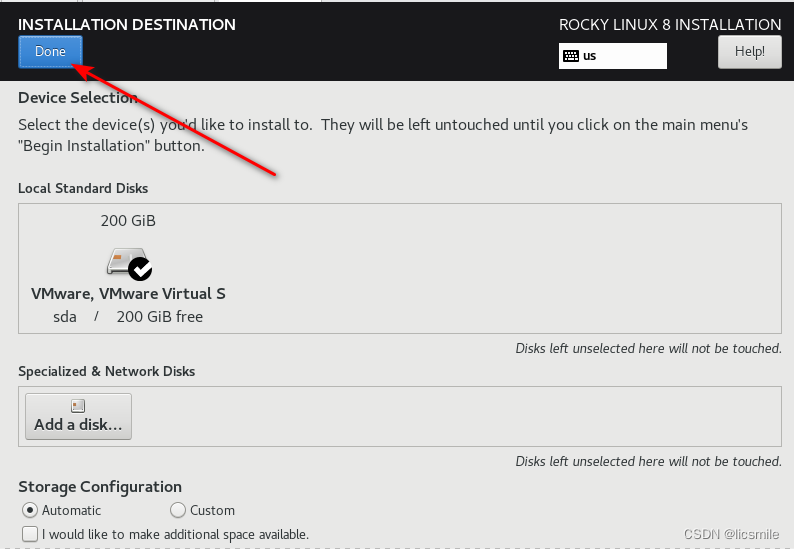Click the 'Storage Configuration' heading
This screenshot has width=794, height=549.
click(100, 487)
